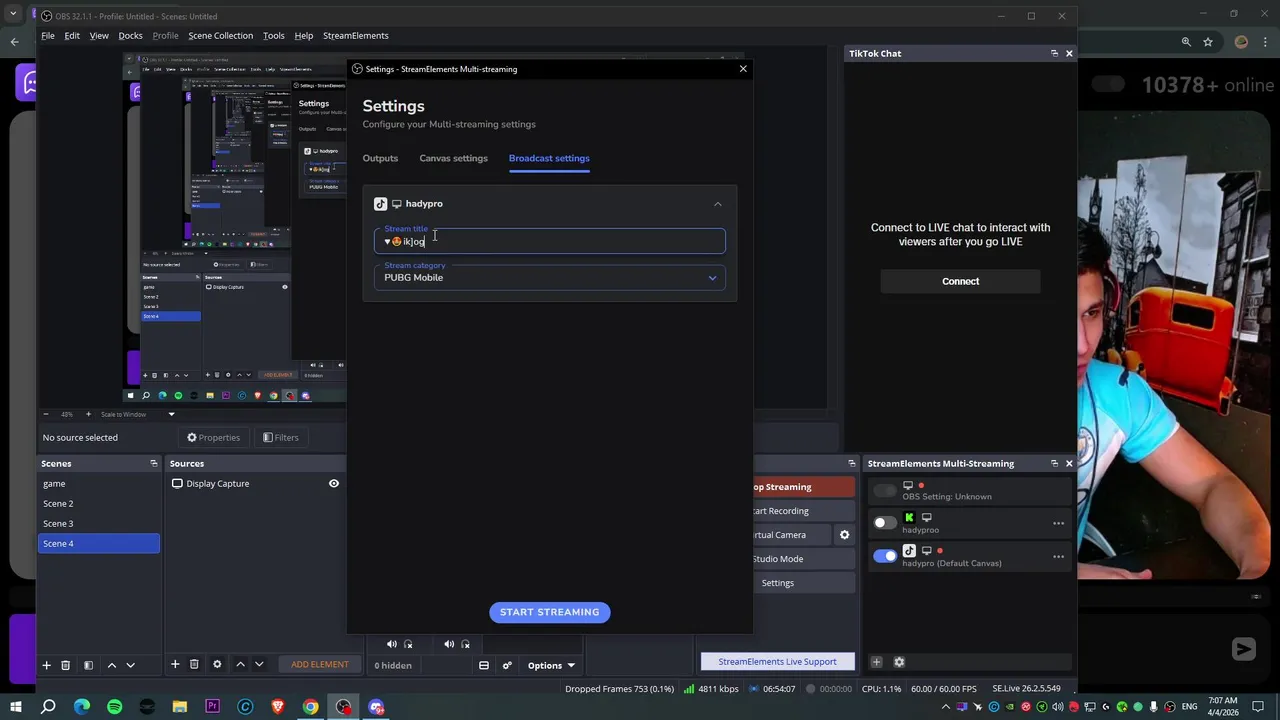Open Multi-Streaming dock settings gear
Image resolution: width=1280 pixels, height=720 pixels.
(899, 662)
